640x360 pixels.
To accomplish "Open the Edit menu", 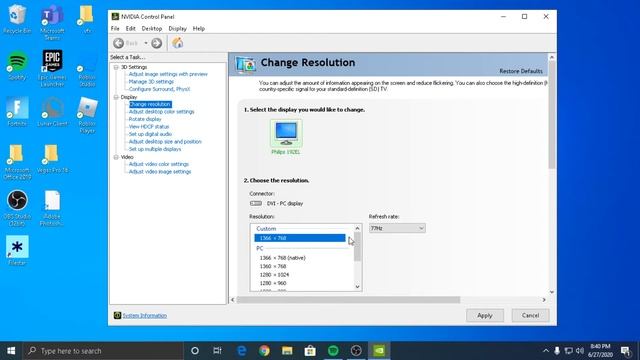I will [131, 29].
